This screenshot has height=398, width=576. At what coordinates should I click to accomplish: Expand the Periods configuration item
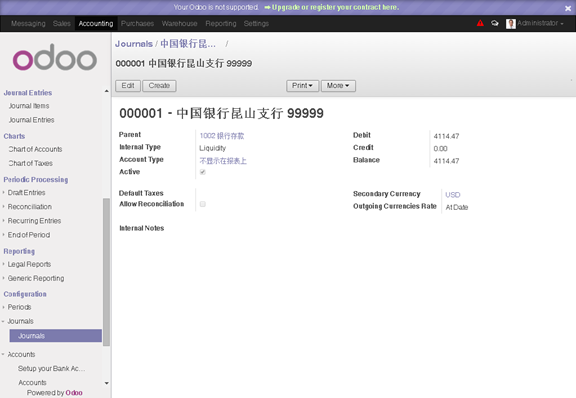(x=19, y=307)
